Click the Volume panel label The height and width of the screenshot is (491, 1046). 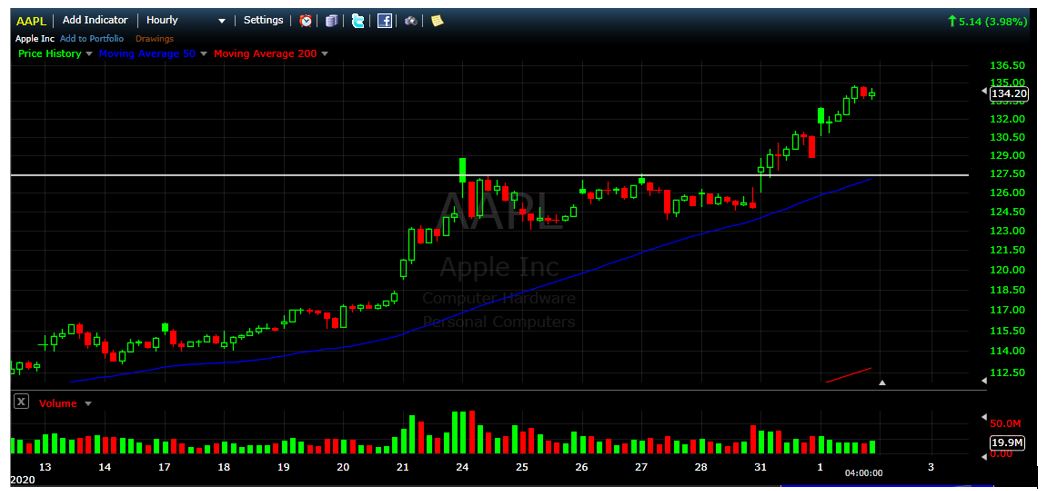(x=58, y=404)
